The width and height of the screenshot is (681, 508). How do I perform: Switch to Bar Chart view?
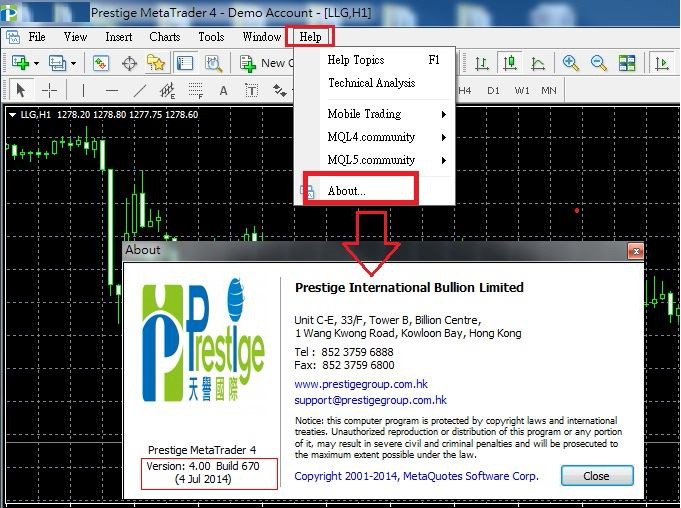tap(482, 63)
